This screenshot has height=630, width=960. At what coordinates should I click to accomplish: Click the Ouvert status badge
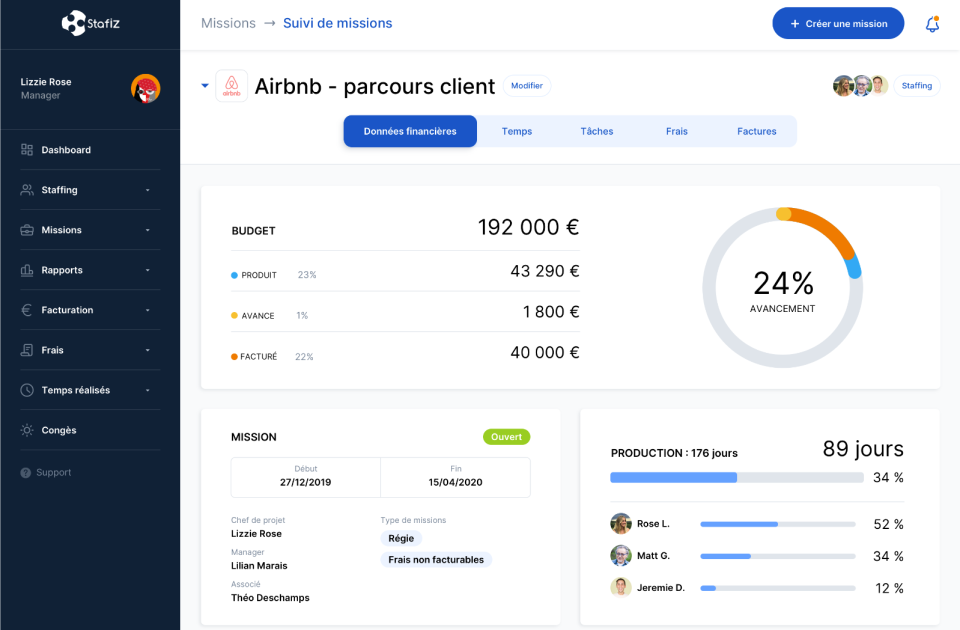[x=506, y=436]
